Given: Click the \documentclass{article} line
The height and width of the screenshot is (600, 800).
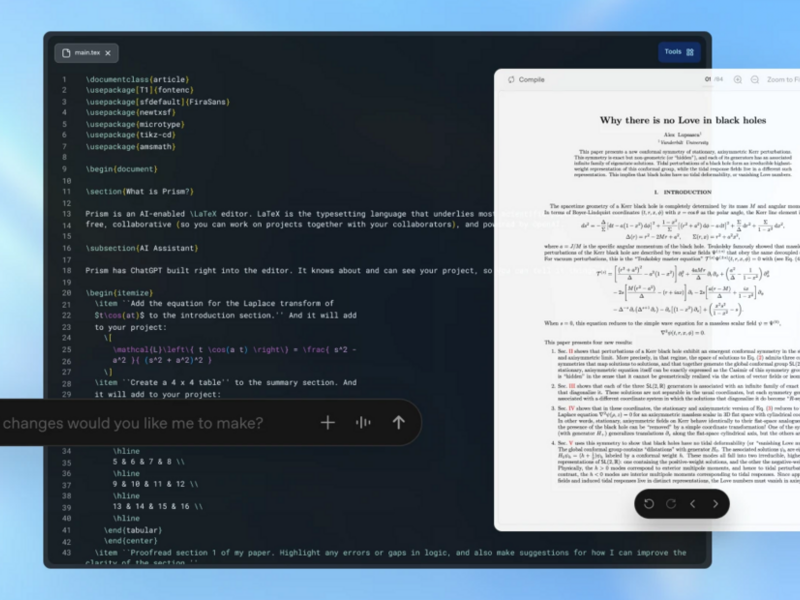Looking at the screenshot, I should pos(137,80).
